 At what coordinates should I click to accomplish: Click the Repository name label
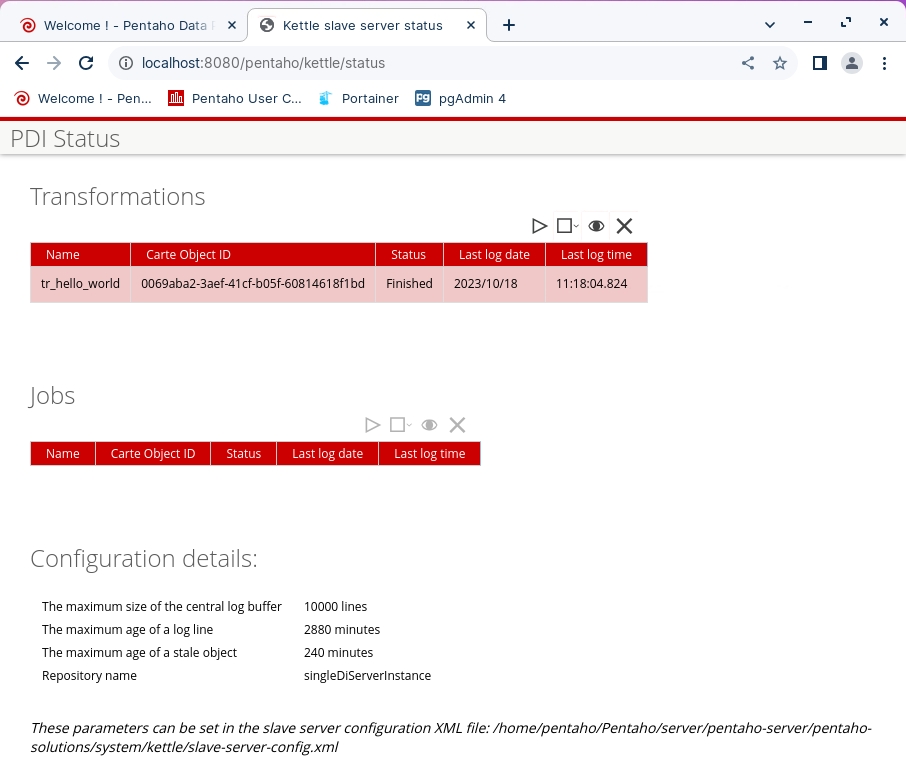[x=90, y=676]
